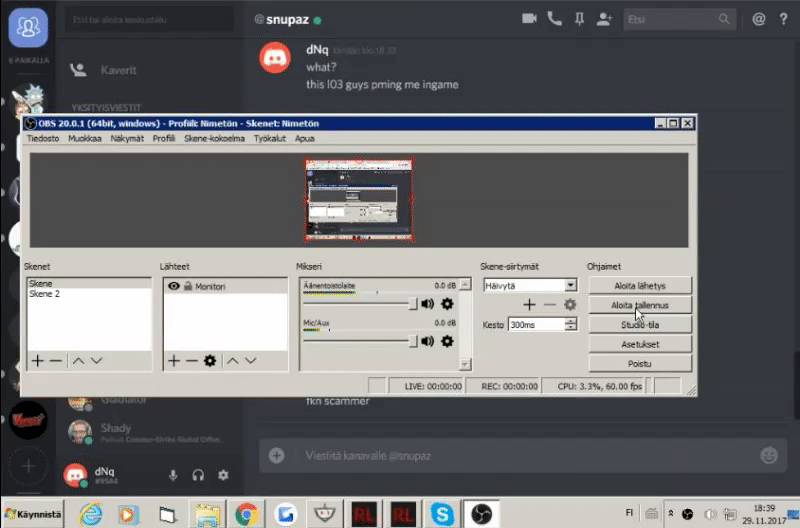Open the Työkalut menu
Image resolution: width=800 pixels, height=528 pixels.
click(270, 138)
